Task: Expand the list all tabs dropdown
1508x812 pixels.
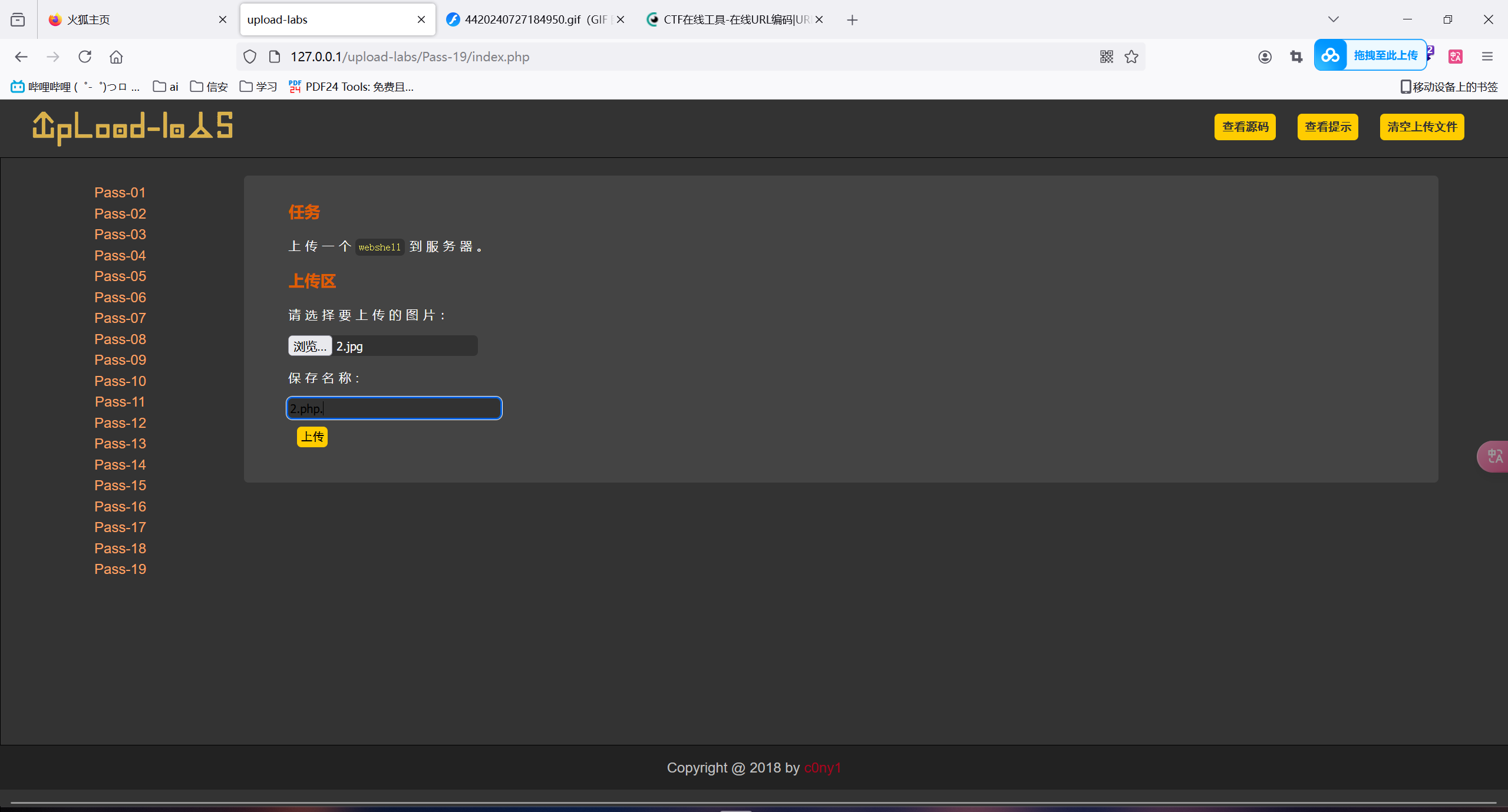Action: (1334, 19)
